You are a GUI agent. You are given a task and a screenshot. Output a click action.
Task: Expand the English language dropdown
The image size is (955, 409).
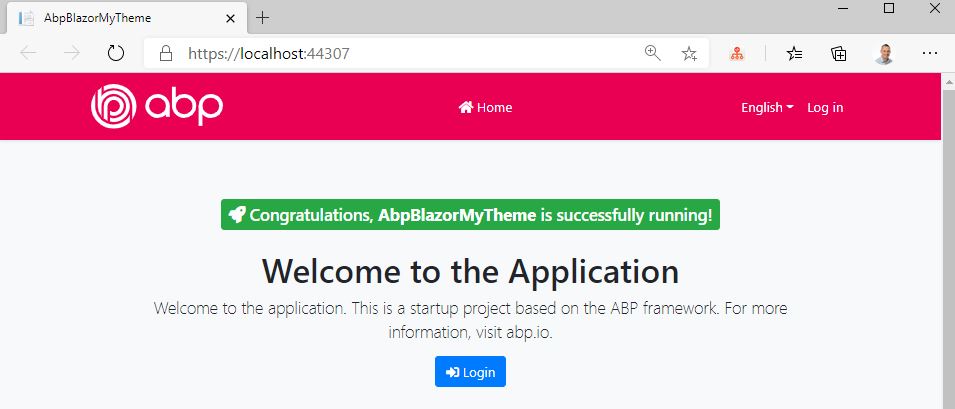[x=767, y=108]
